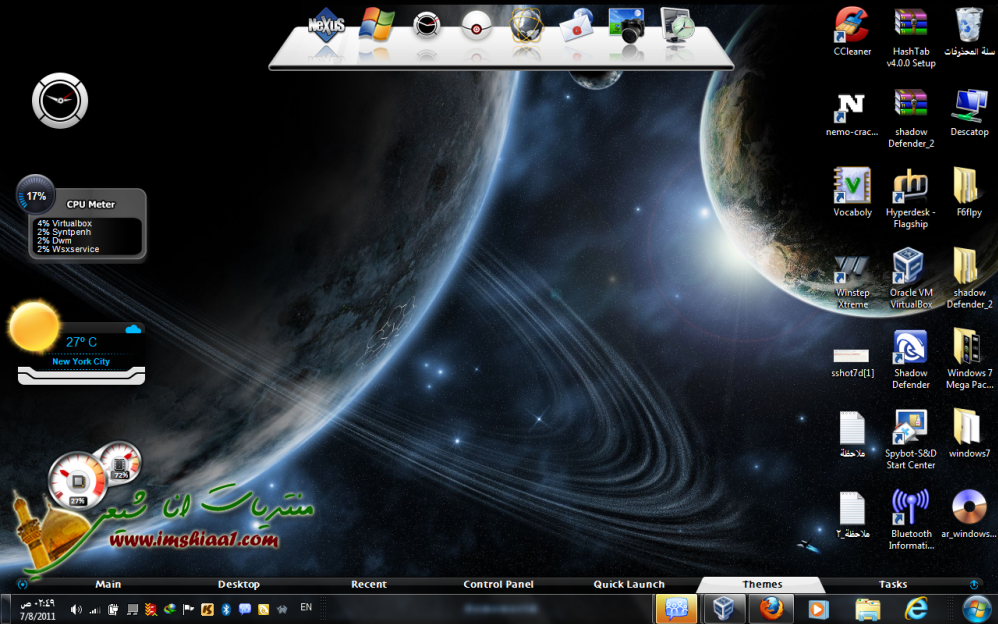Image resolution: width=998 pixels, height=624 pixels.
Task: Click the dual gauge CPU memory widget
Action: [94, 474]
